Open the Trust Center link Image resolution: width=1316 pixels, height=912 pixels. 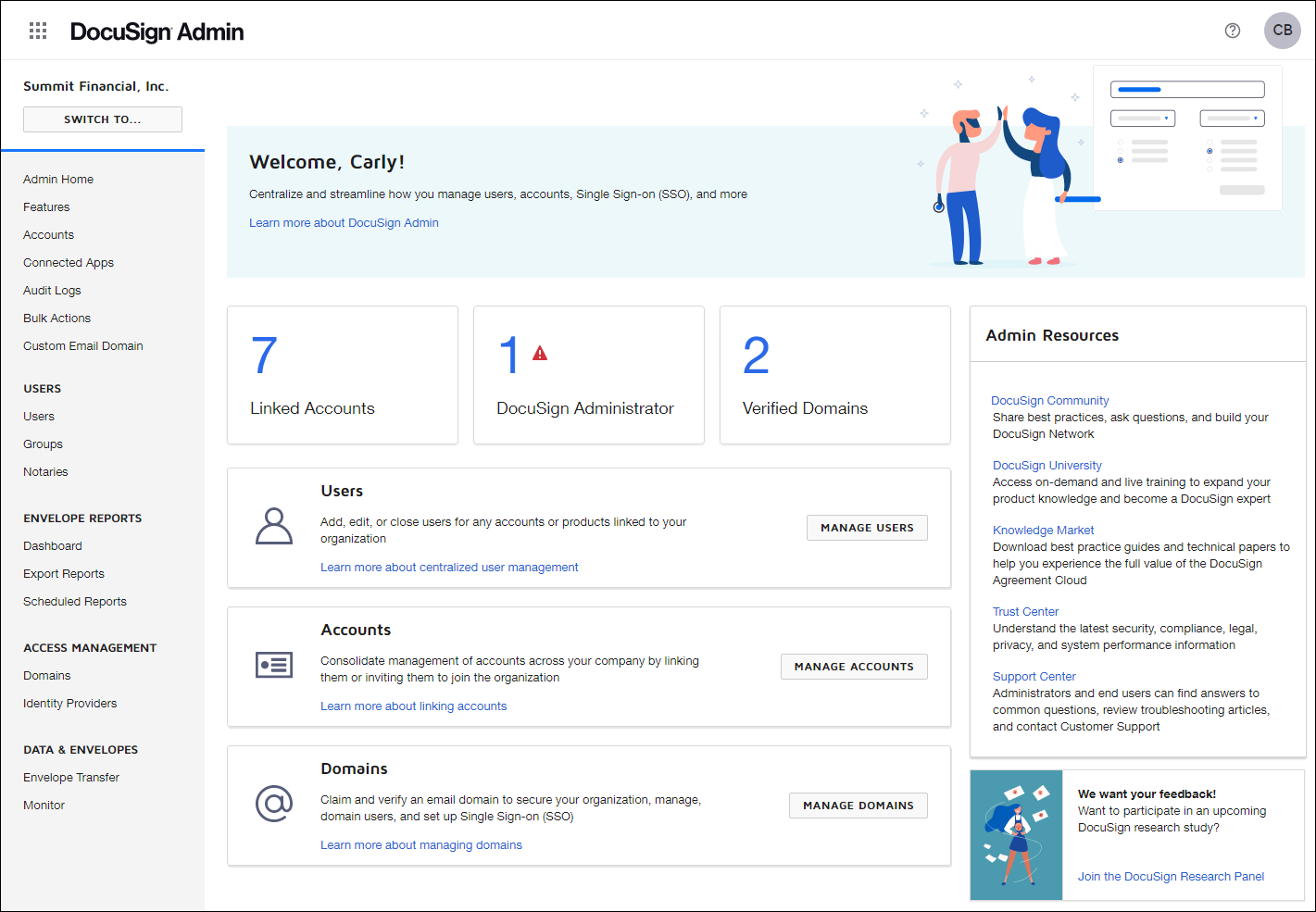(1025, 612)
